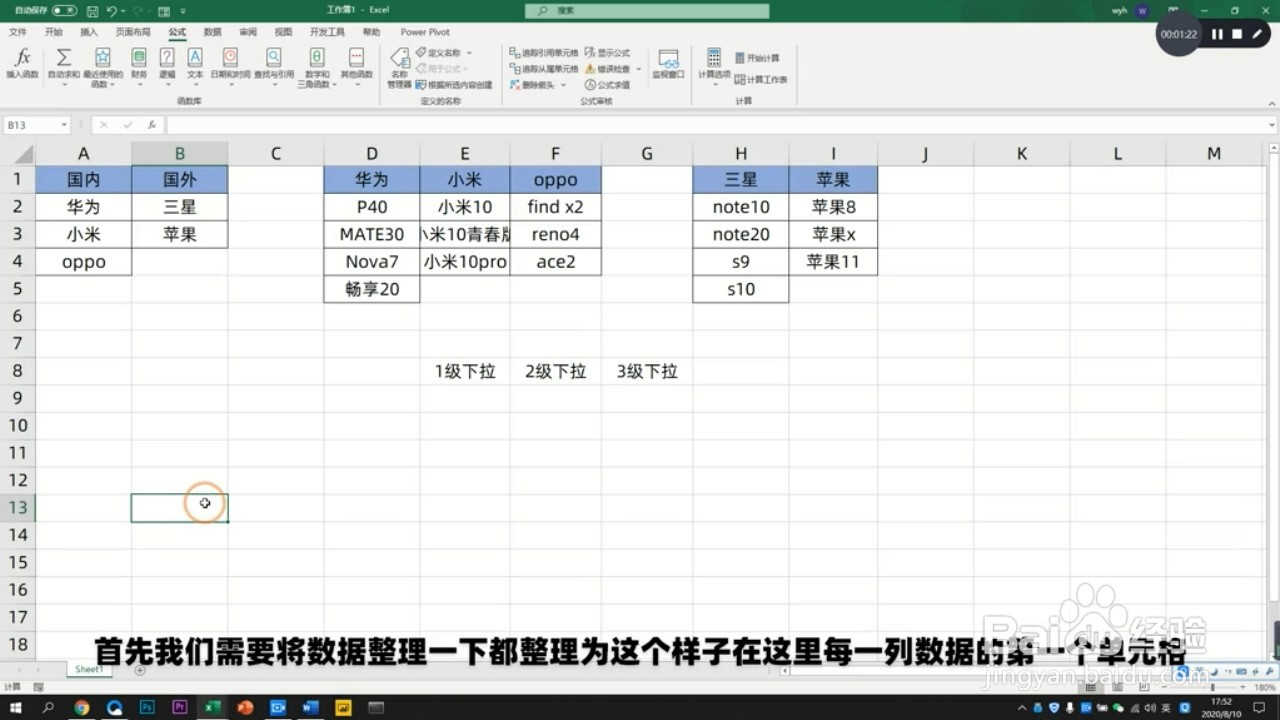Select column header D

[372, 153]
